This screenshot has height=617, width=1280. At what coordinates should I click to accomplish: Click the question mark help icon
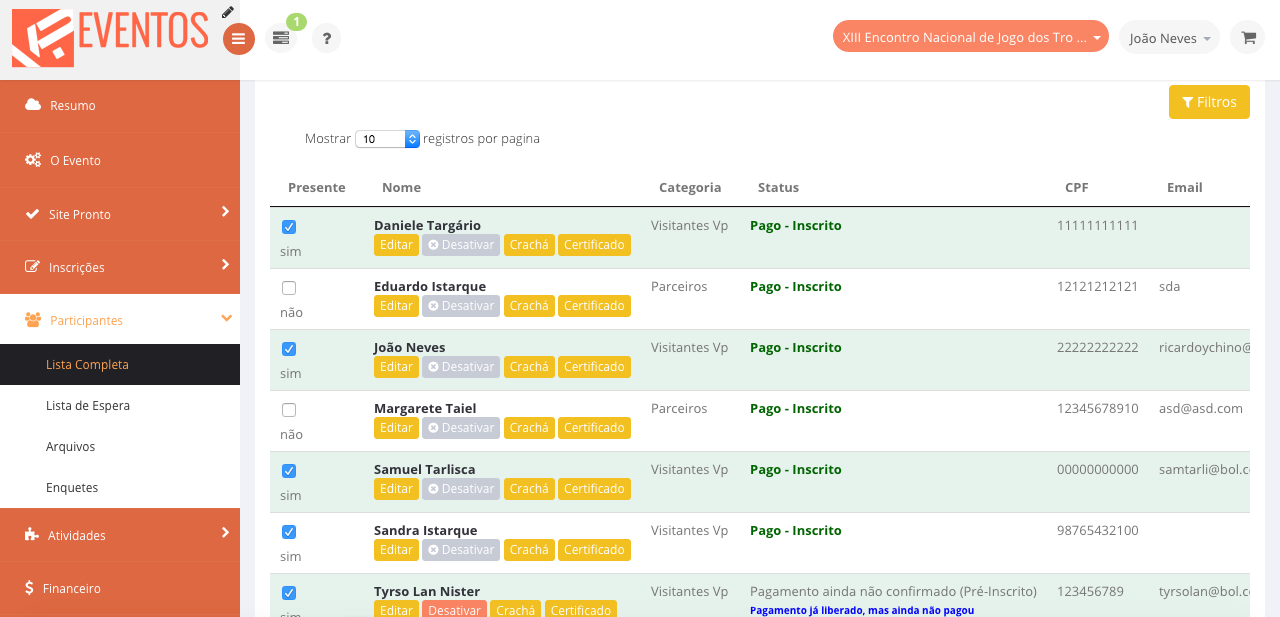pyautogui.click(x=326, y=39)
